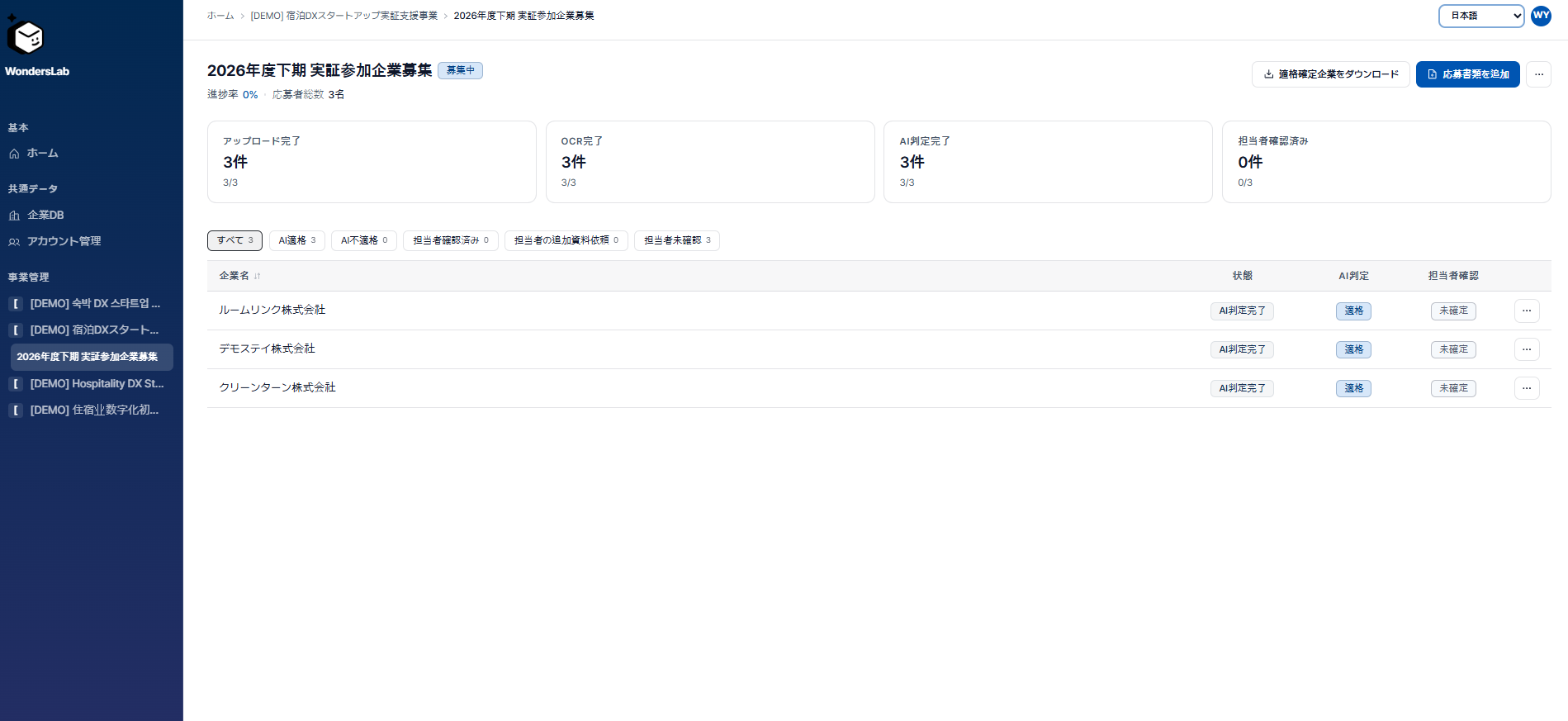Click the 適格 badge for デモステイ株式会社
This screenshot has width=1568, height=721.
pos(1353,349)
